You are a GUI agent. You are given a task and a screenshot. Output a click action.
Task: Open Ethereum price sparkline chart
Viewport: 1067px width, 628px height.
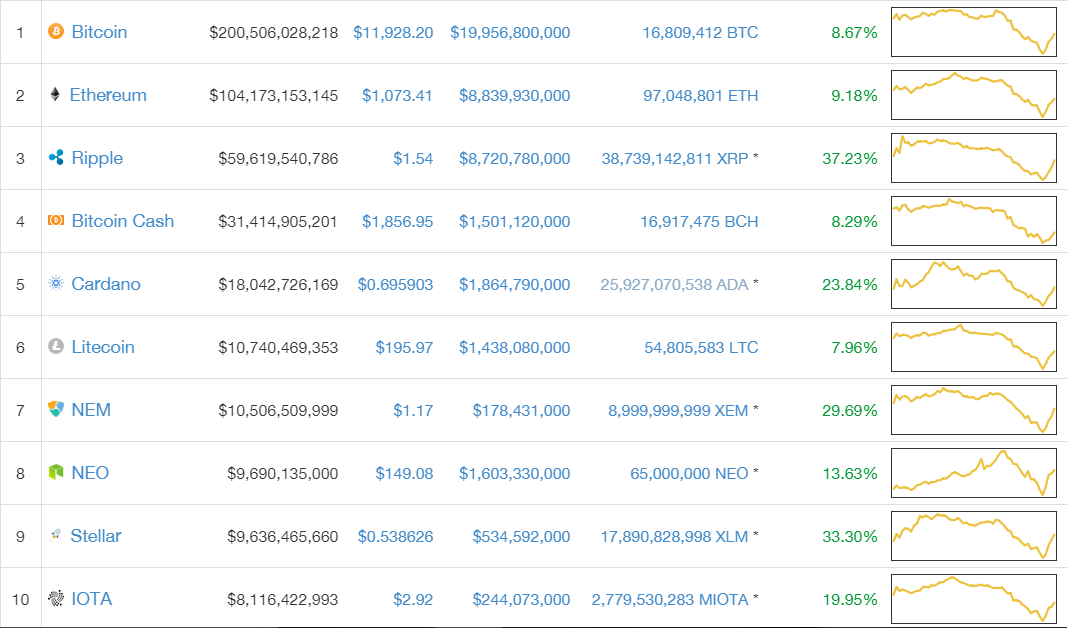[x=974, y=95]
